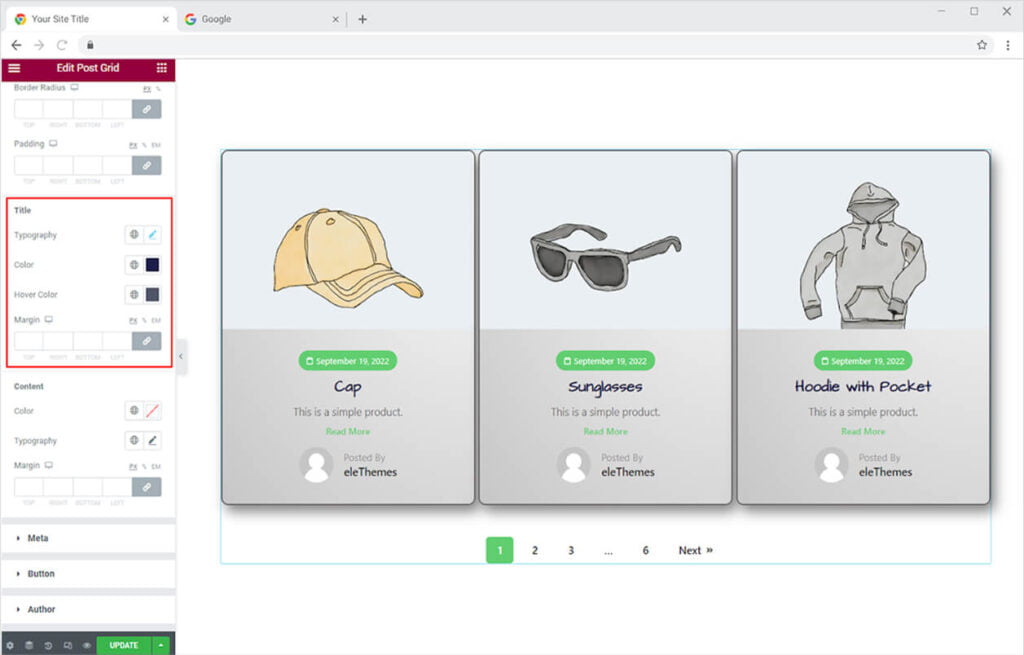Screen dimensions: 1024x655
Task: Edit Title typography with pencil icon
Action: coord(153,235)
